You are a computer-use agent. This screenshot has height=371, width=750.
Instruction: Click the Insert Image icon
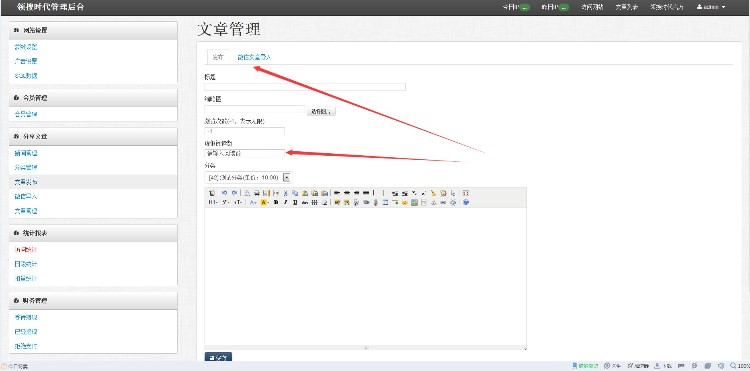coord(337,202)
